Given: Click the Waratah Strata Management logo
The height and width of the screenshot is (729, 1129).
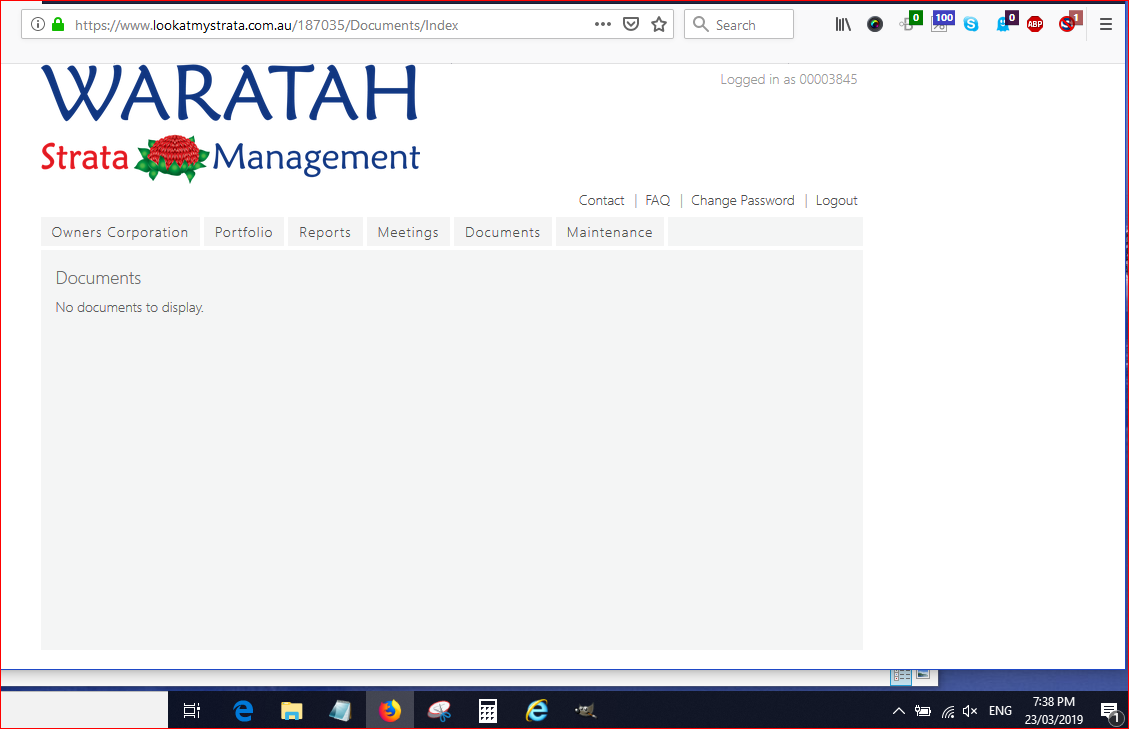Looking at the screenshot, I should (230, 123).
